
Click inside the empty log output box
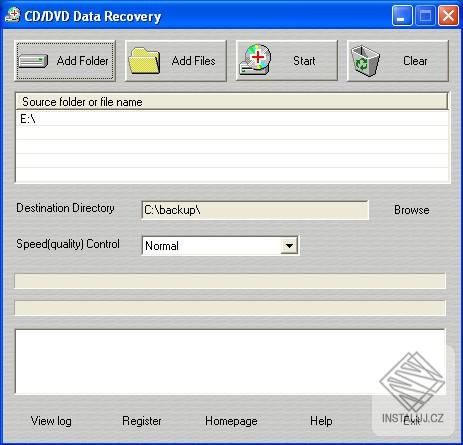point(230,362)
